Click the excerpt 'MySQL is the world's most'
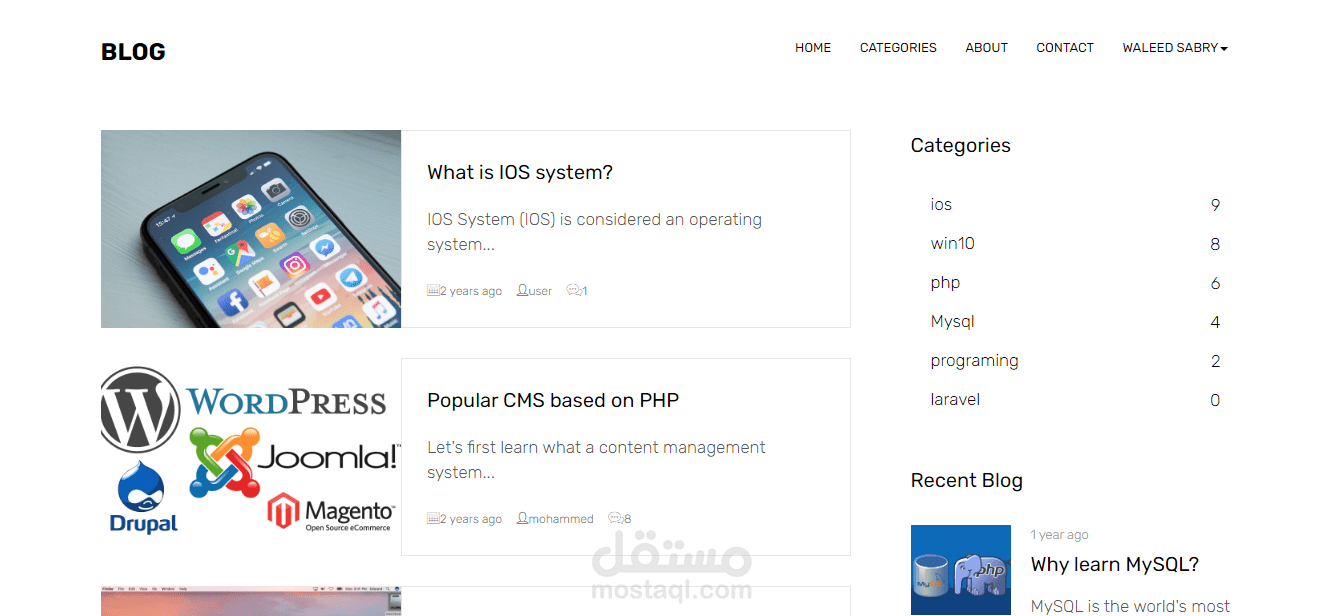Image resolution: width=1344 pixels, height=616 pixels. coord(1130,606)
